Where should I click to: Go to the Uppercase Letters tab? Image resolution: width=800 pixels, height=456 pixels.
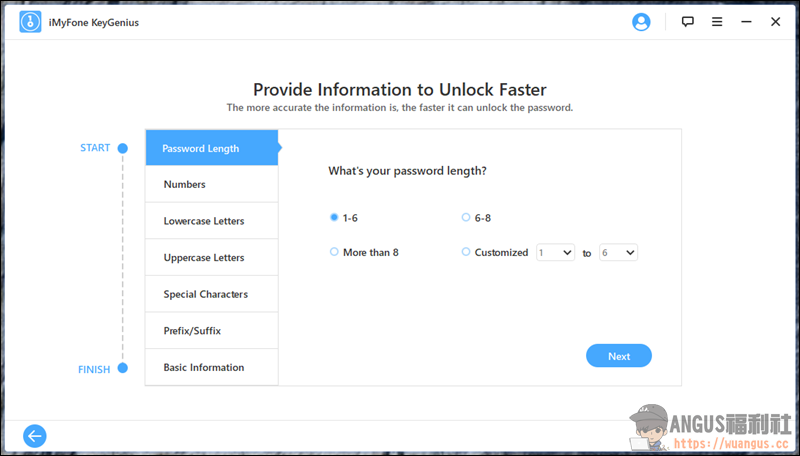pyautogui.click(x=211, y=258)
